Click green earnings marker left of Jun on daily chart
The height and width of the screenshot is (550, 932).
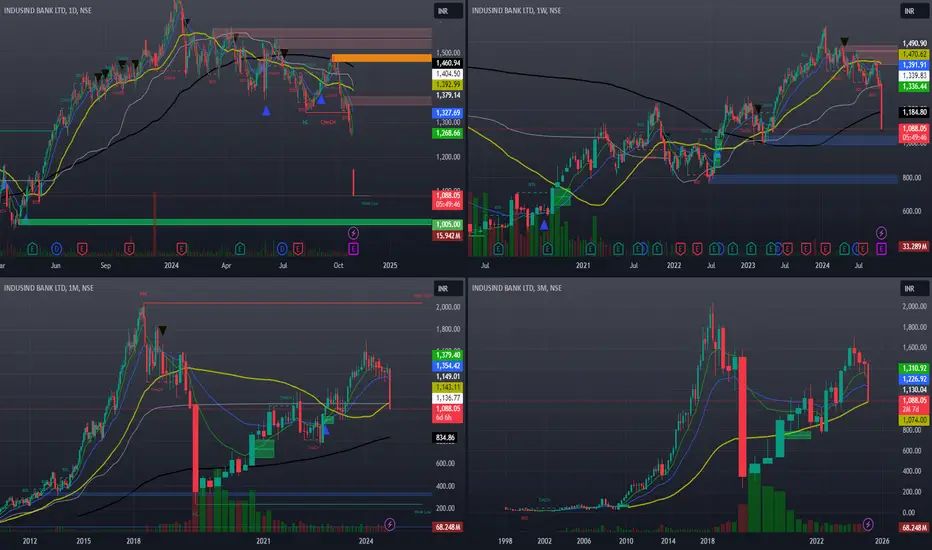point(33,249)
